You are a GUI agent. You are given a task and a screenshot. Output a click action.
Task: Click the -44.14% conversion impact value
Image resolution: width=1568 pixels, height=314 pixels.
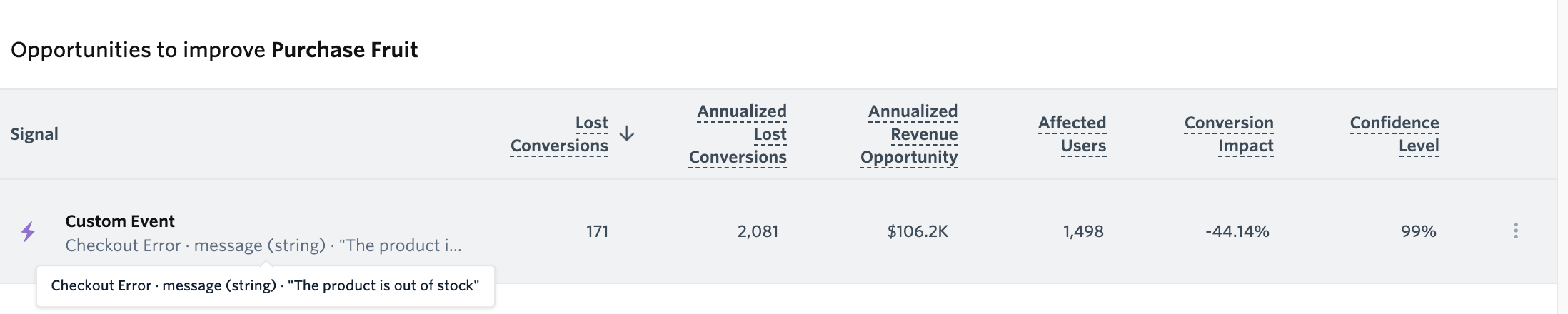tap(1237, 231)
